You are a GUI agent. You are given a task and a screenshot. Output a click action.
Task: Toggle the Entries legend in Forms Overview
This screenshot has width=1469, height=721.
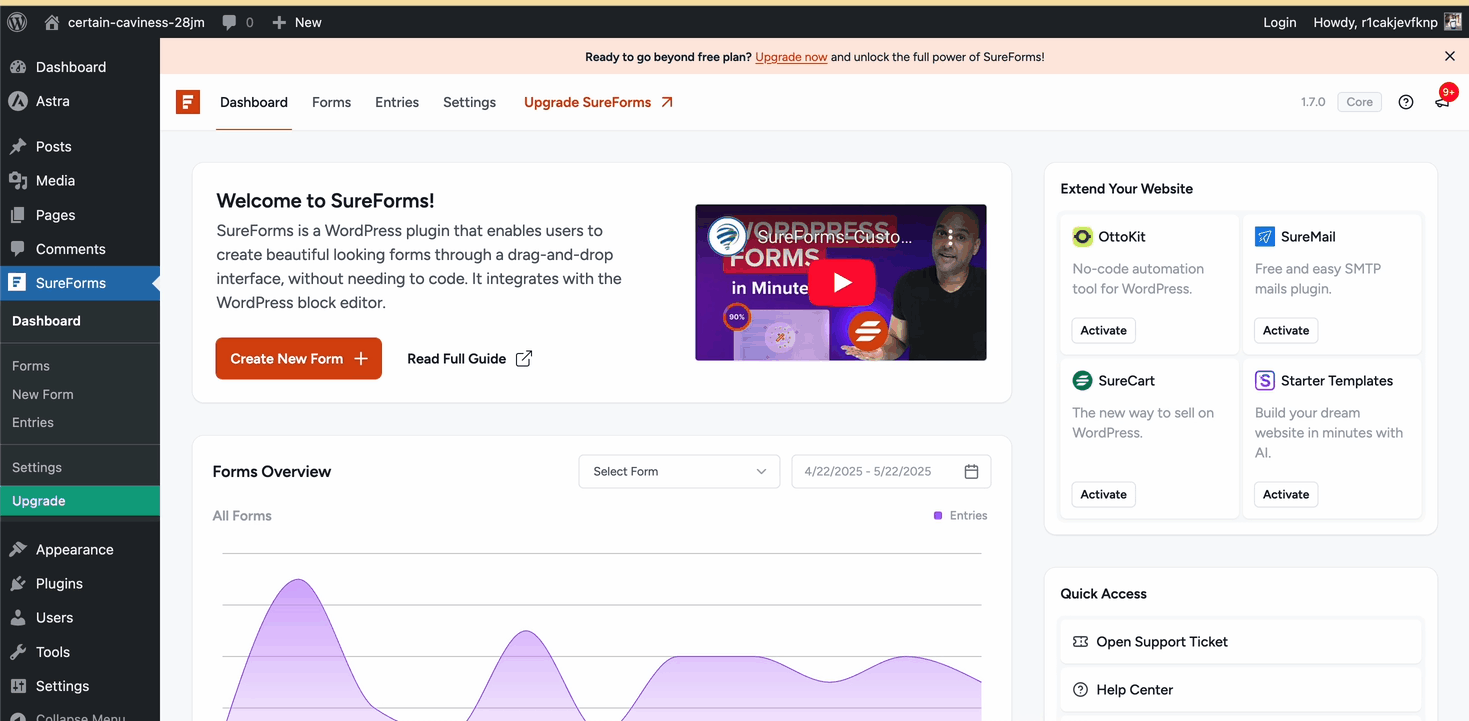click(958, 515)
